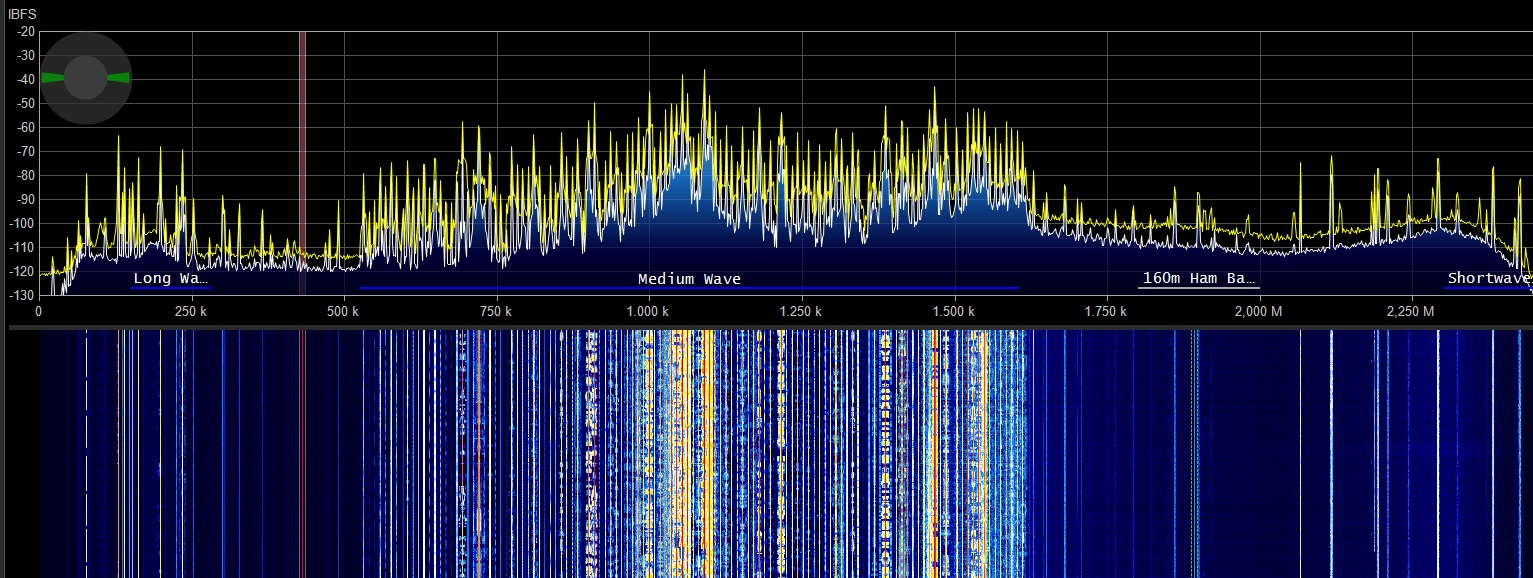Click the 1.500 k frequency axis label
The width and height of the screenshot is (1533, 578).
[x=953, y=312]
